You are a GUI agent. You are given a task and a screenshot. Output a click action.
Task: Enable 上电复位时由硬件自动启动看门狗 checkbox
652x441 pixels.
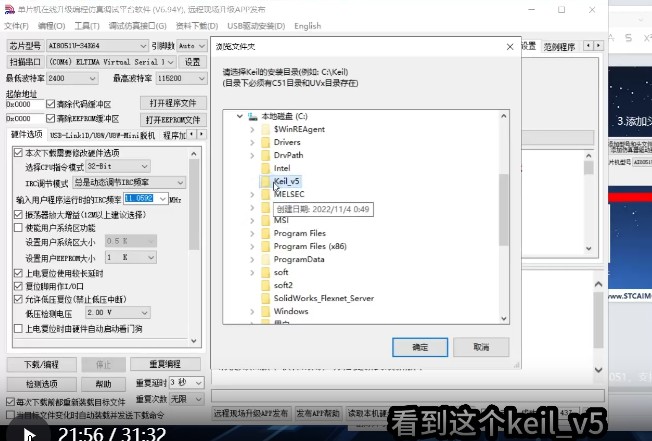(x=18, y=328)
